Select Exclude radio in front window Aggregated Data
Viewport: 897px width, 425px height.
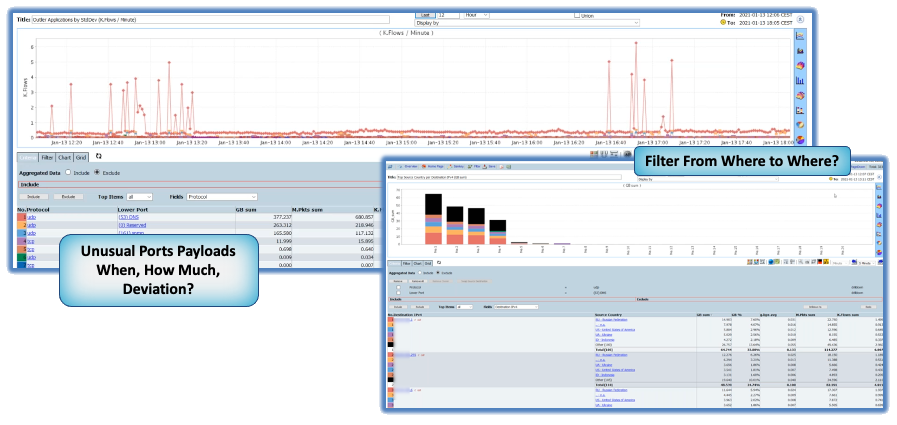tap(438, 273)
